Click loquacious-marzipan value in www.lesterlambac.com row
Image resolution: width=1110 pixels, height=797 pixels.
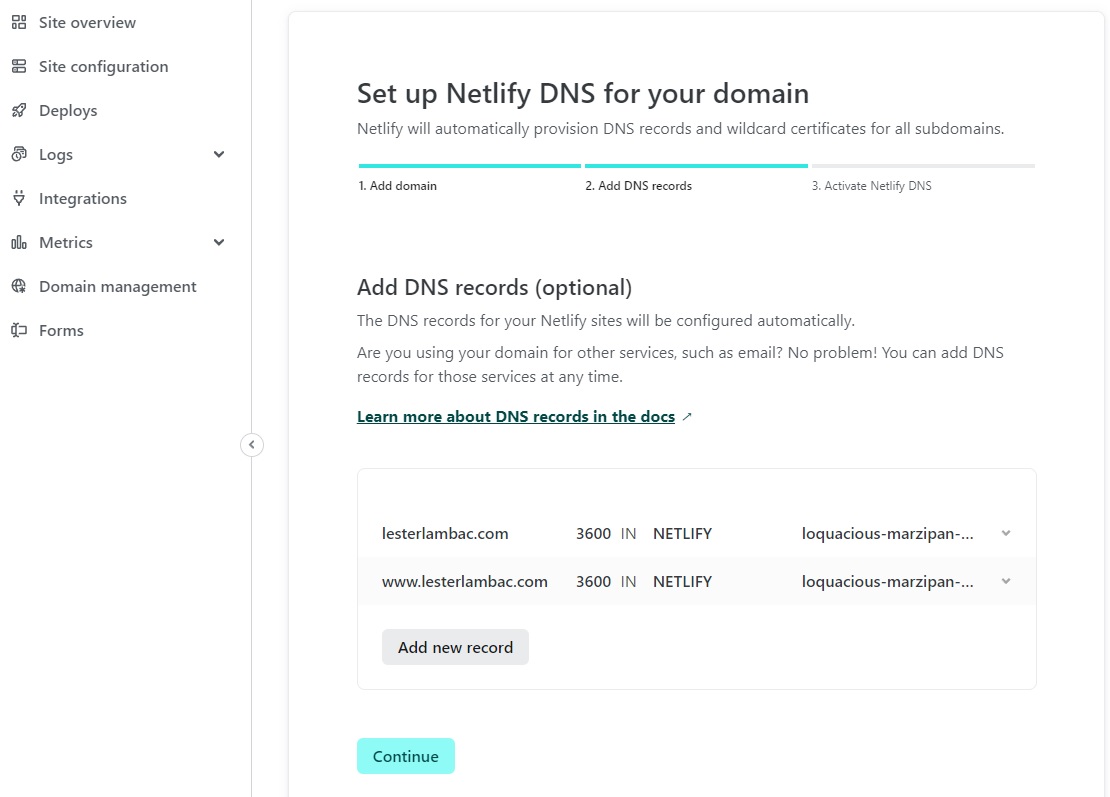pos(888,582)
